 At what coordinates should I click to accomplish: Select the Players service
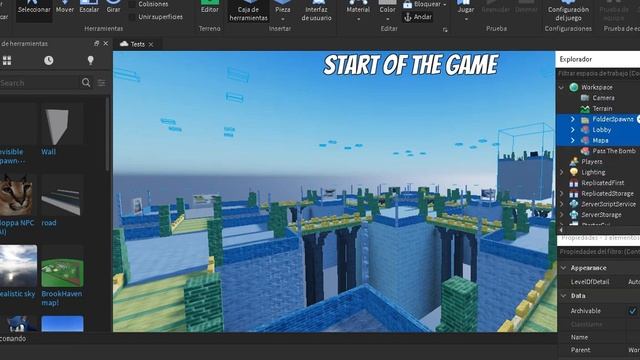591,162
